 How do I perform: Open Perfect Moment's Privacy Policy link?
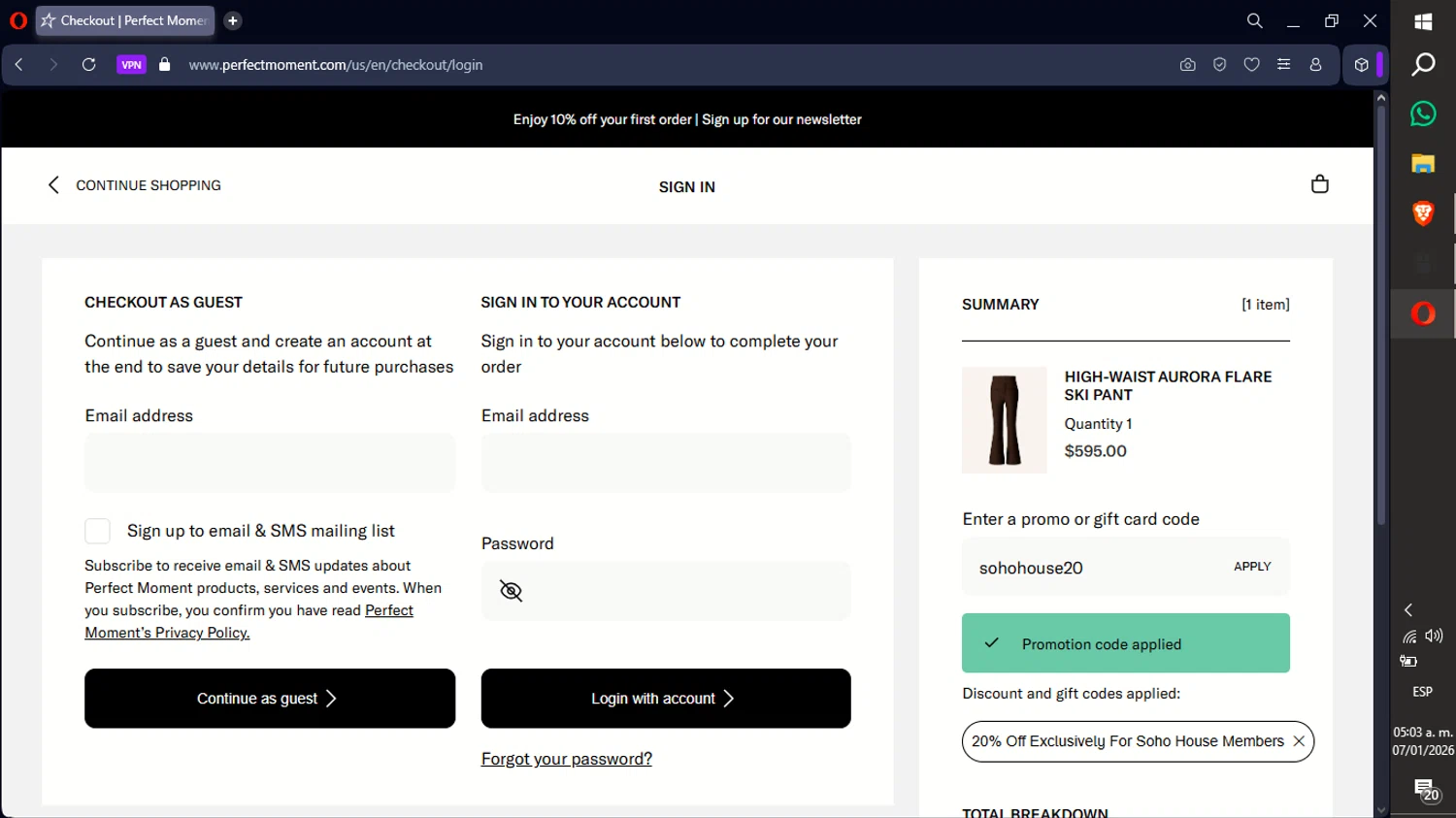(248, 621)
